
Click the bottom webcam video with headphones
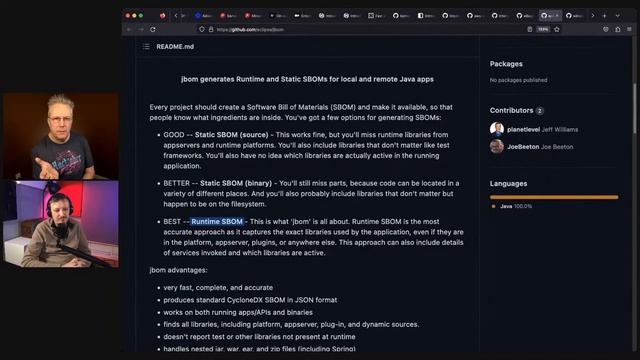pos(61,224)
